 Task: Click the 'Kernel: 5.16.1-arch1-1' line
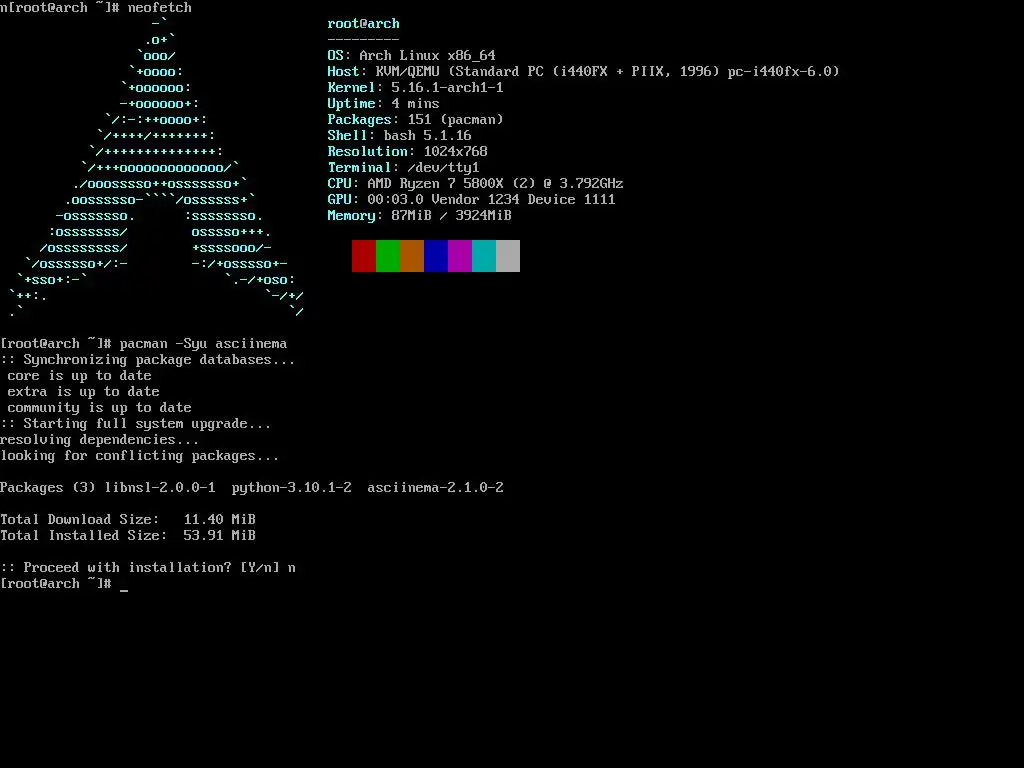415,88
